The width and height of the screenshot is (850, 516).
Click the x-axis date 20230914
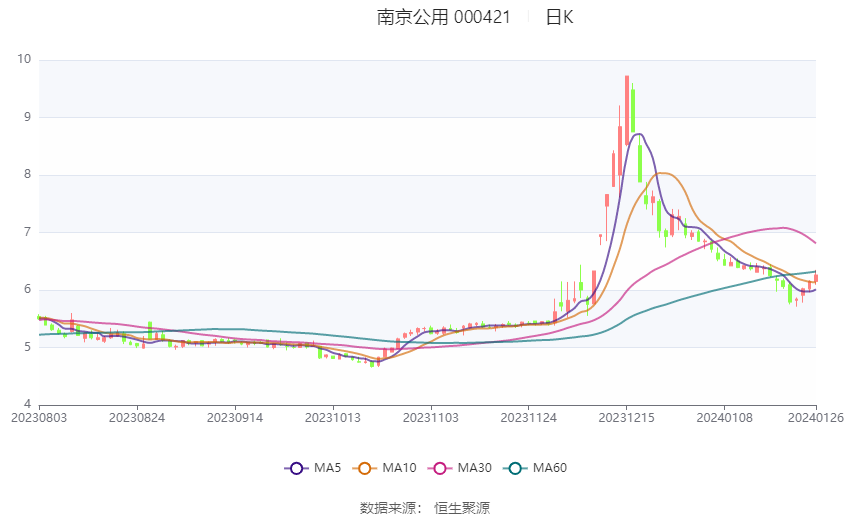pos(235,418)
